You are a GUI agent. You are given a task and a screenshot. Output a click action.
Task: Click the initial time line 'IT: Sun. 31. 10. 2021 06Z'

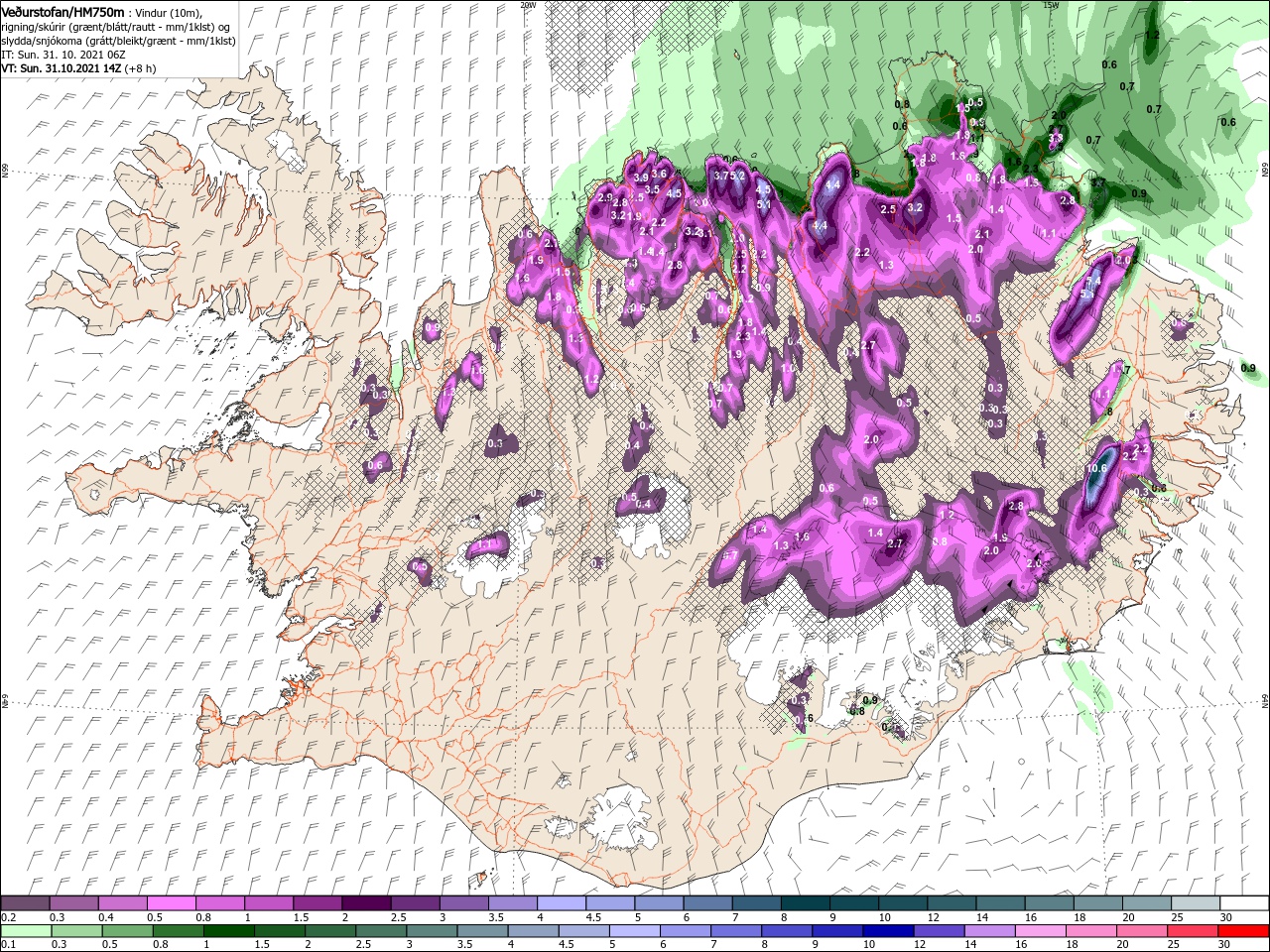click(x=64, y=56)
